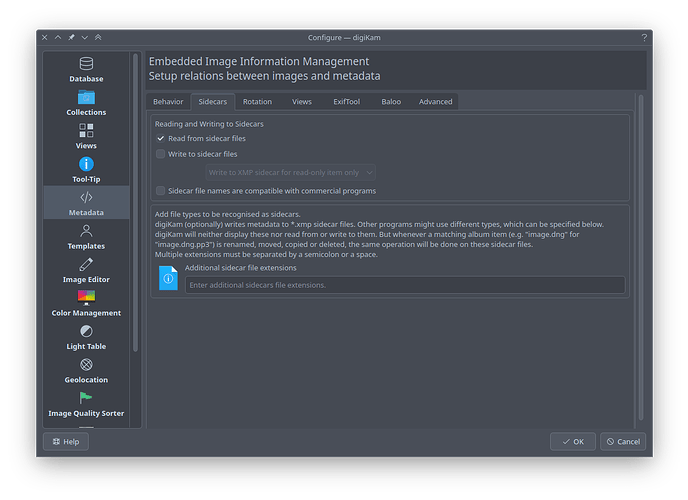Open the Tool-Tip info icon

pos(86,164)
